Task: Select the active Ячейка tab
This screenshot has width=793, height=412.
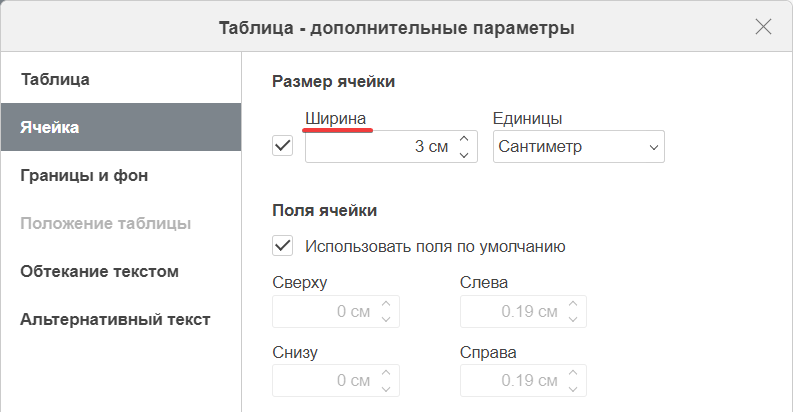Action: tap(121, 127)
